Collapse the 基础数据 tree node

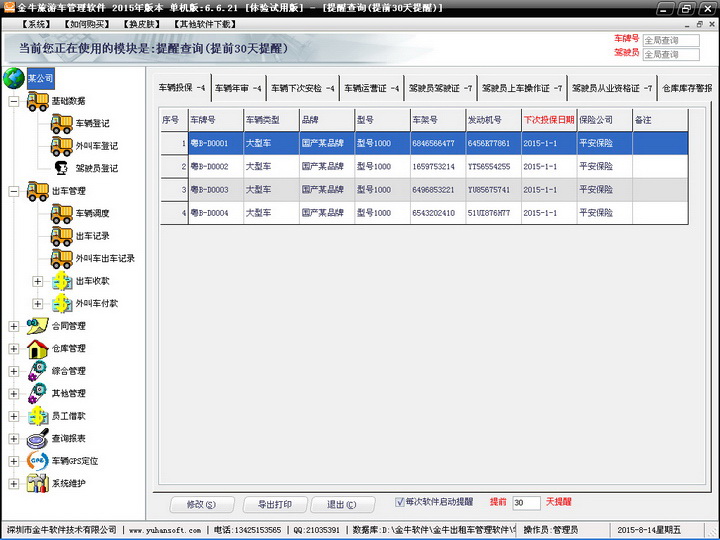(x=14, y=101)
